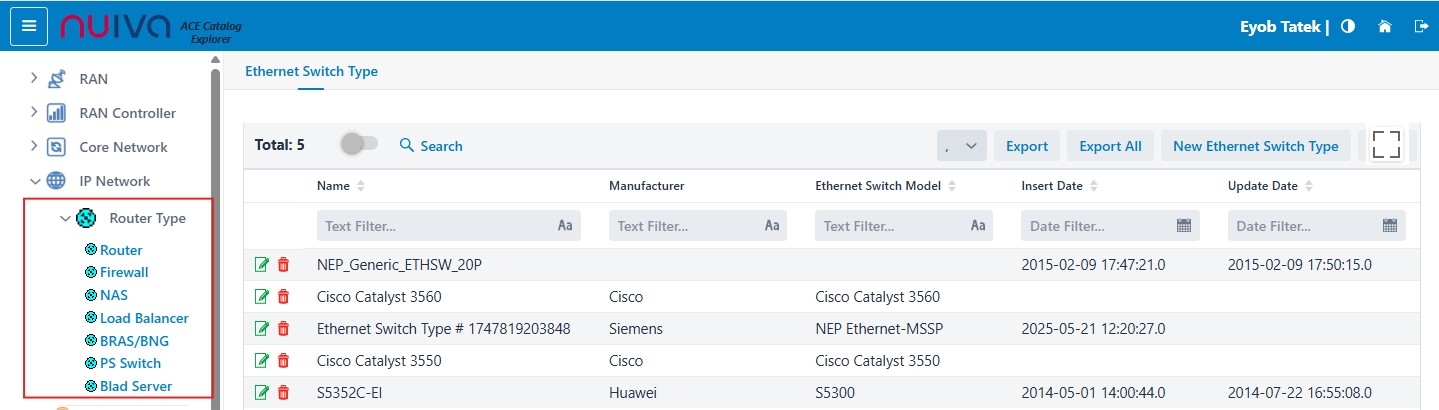Delete the NEP_Generic_ETHSW_20P entry
Screen dimensions: 1439x410
[x=283, y=265]
